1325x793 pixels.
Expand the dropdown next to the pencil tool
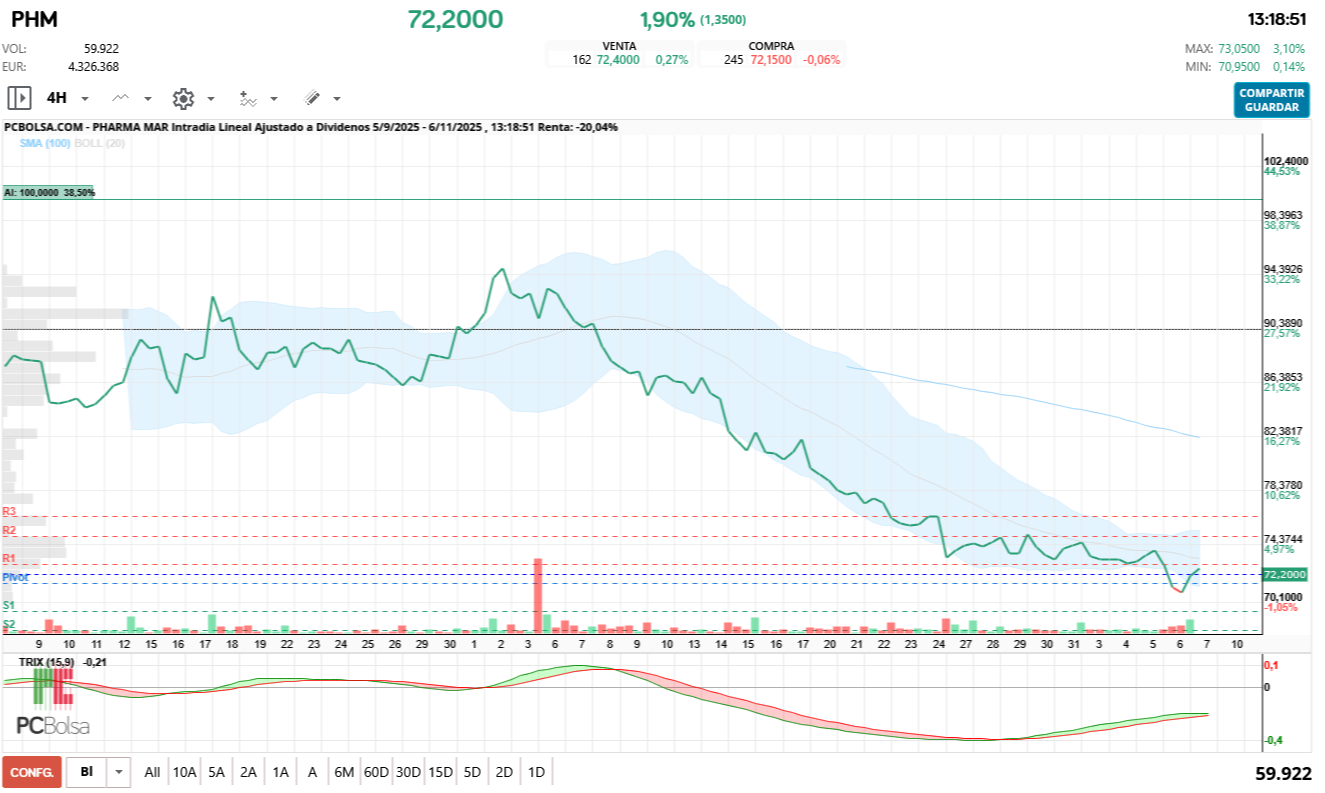pos(334,98)
